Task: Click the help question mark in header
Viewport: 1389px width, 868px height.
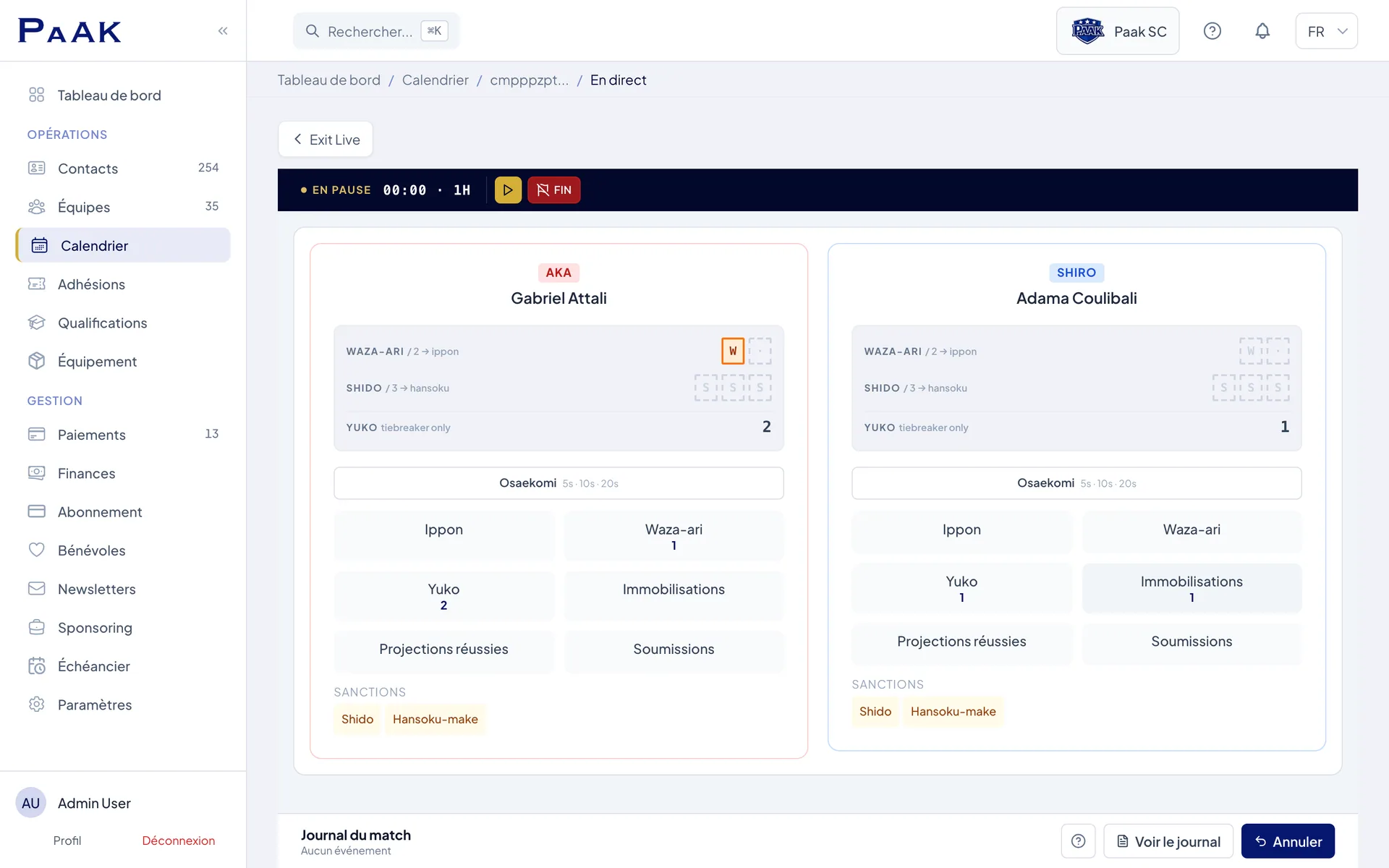Action: (1212, 31)
